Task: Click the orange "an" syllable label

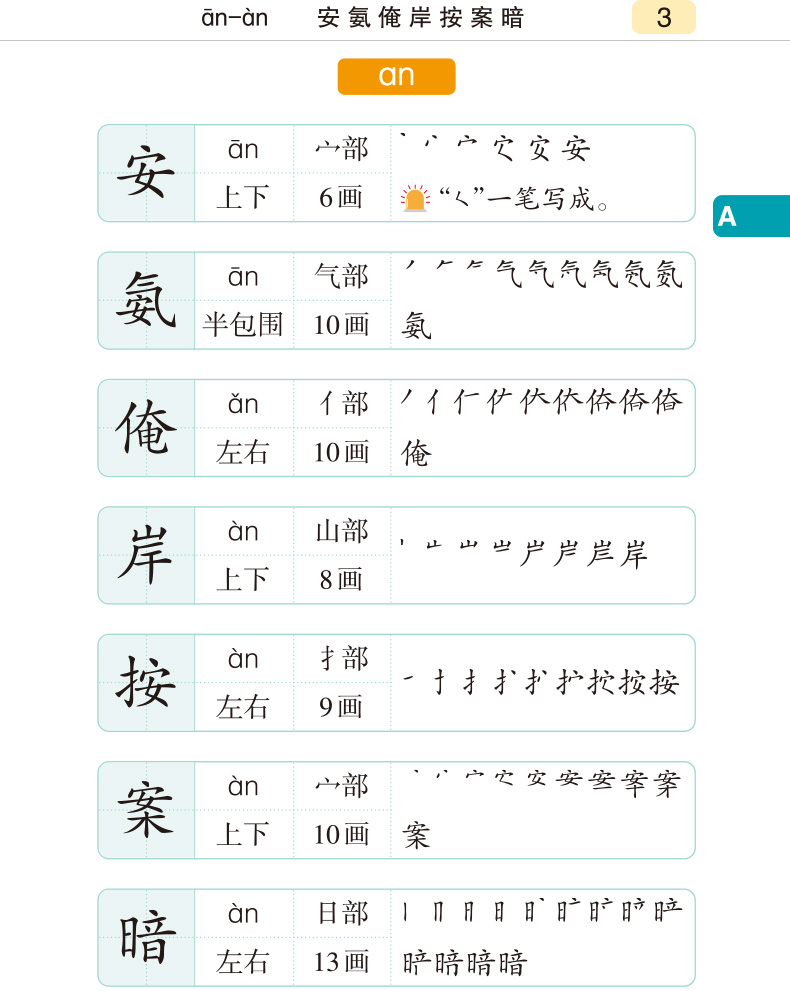Action: 396,76
